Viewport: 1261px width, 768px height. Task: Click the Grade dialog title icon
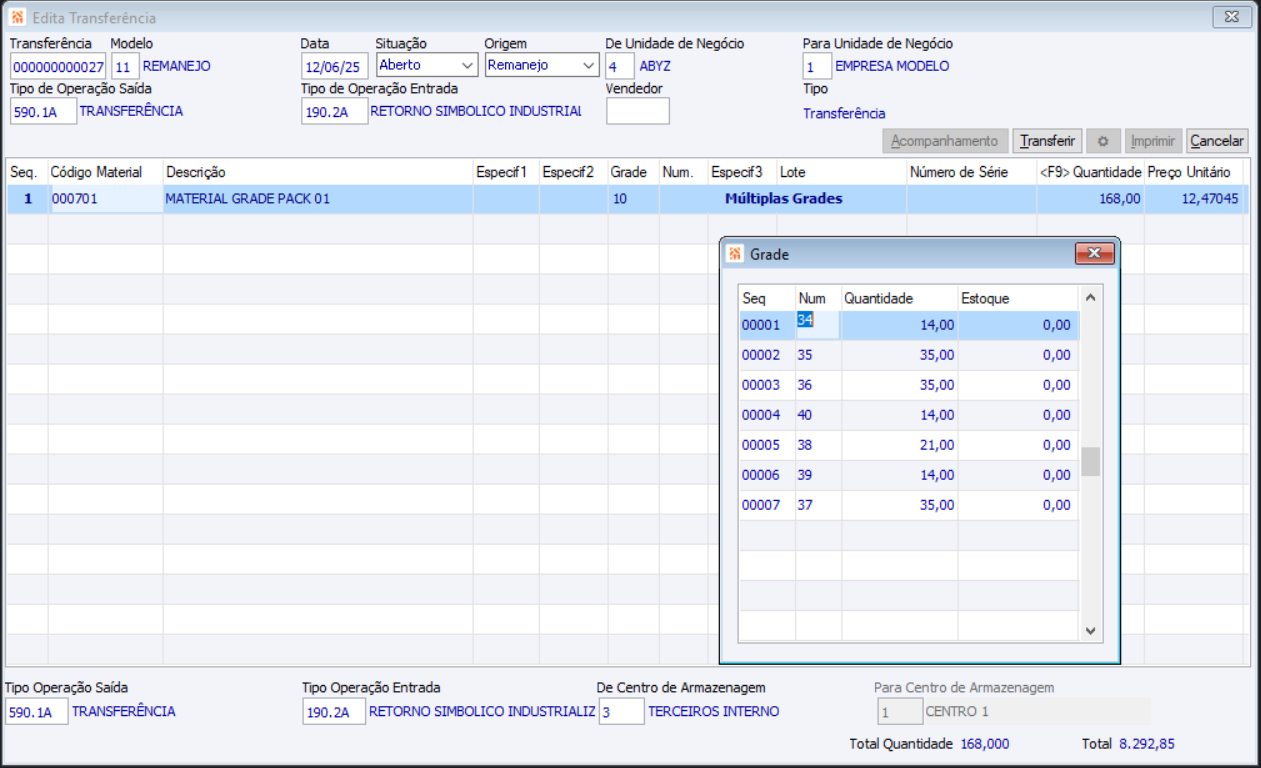(x=735, y=254)
